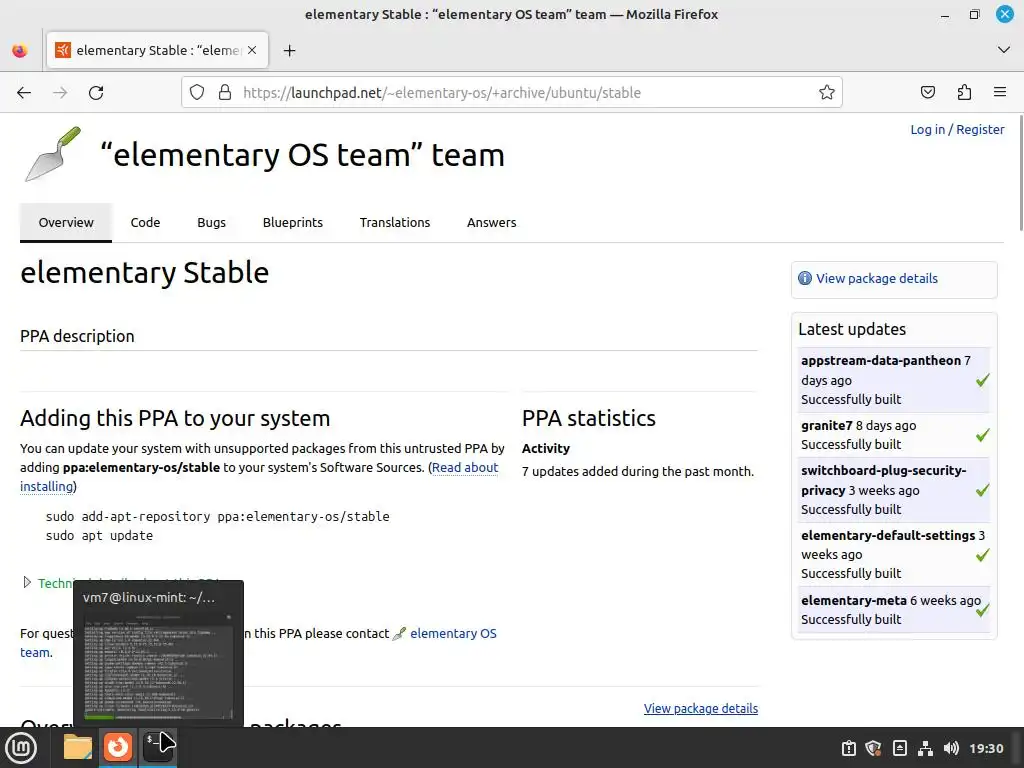Screen dimensions: 1024x768
Task: Click the URL address bar field
Action: (x=512, y=93)
